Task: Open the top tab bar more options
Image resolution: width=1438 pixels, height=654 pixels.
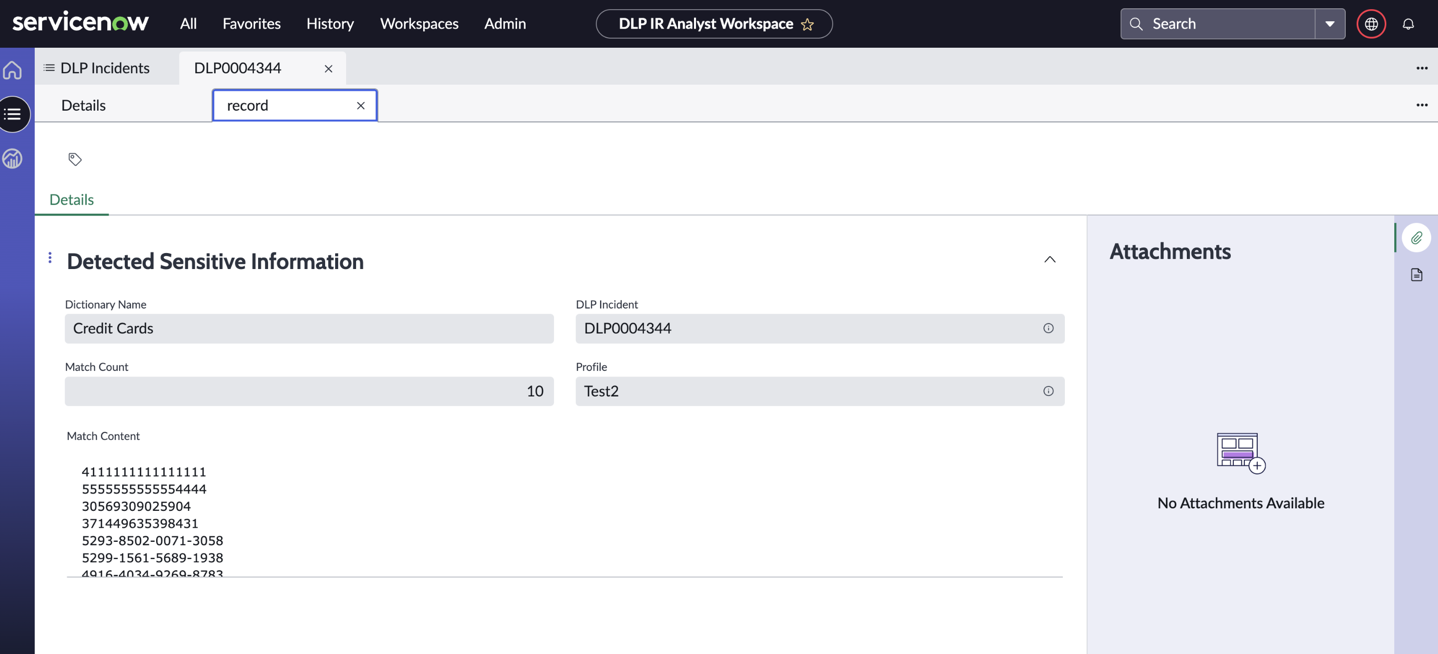Action: tap(1422, 68)
